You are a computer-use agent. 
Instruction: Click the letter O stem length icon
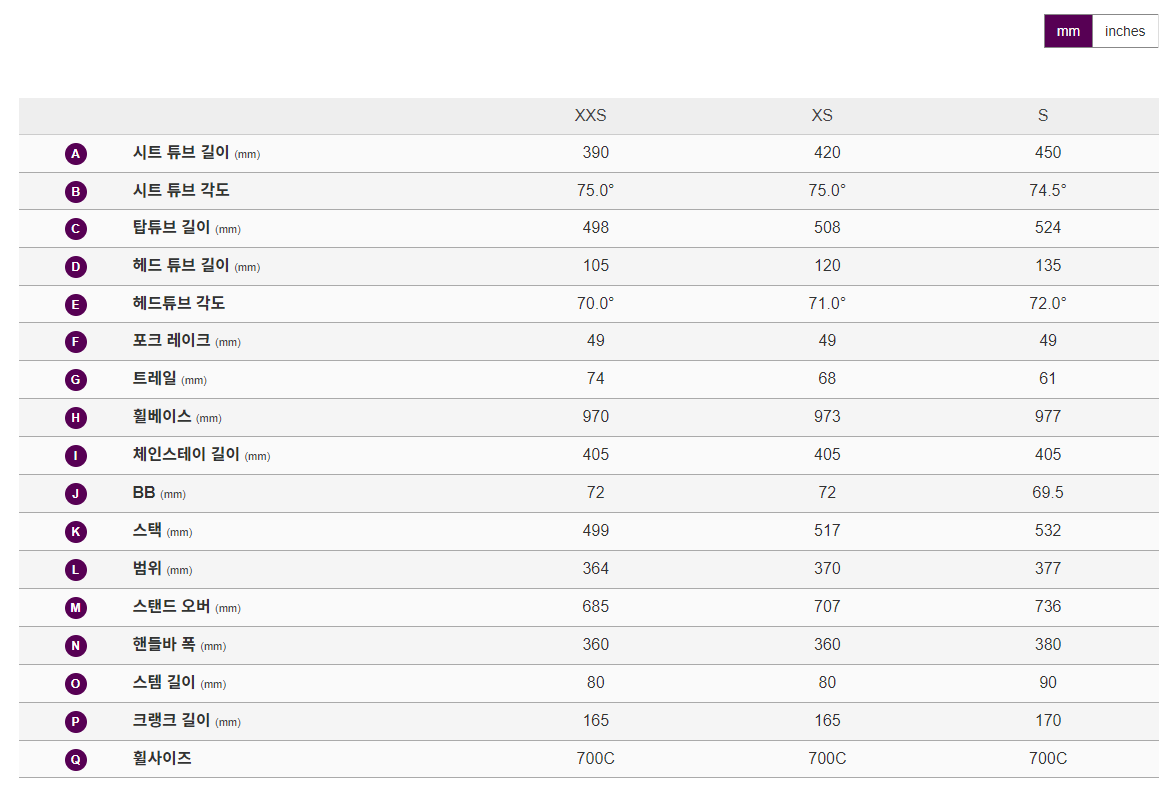click(x=76, y=684)
